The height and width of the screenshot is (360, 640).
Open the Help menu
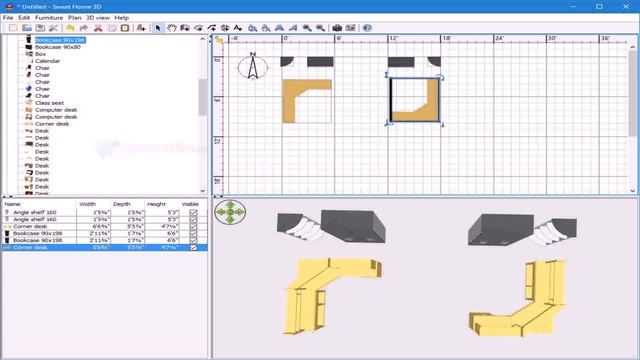pyautogui.click(x=122, y=18)
